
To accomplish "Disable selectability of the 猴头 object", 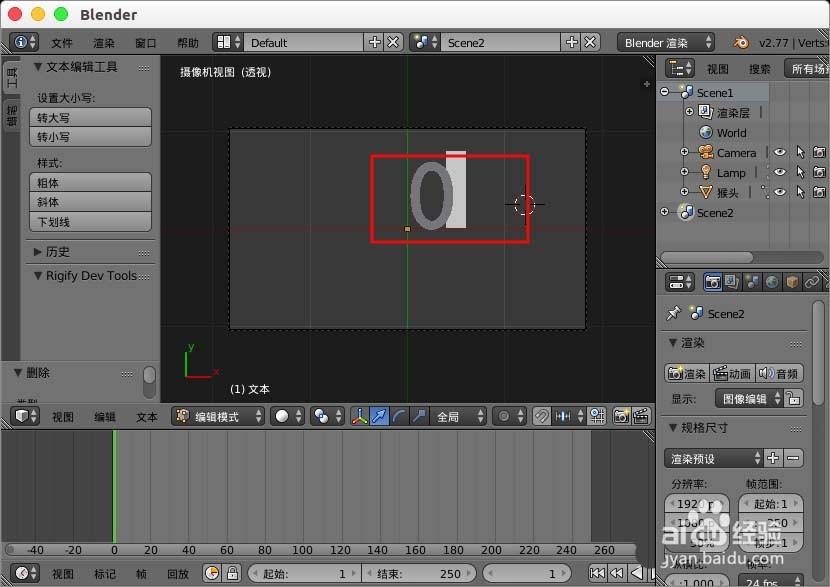I will click(x=801, y=191).
